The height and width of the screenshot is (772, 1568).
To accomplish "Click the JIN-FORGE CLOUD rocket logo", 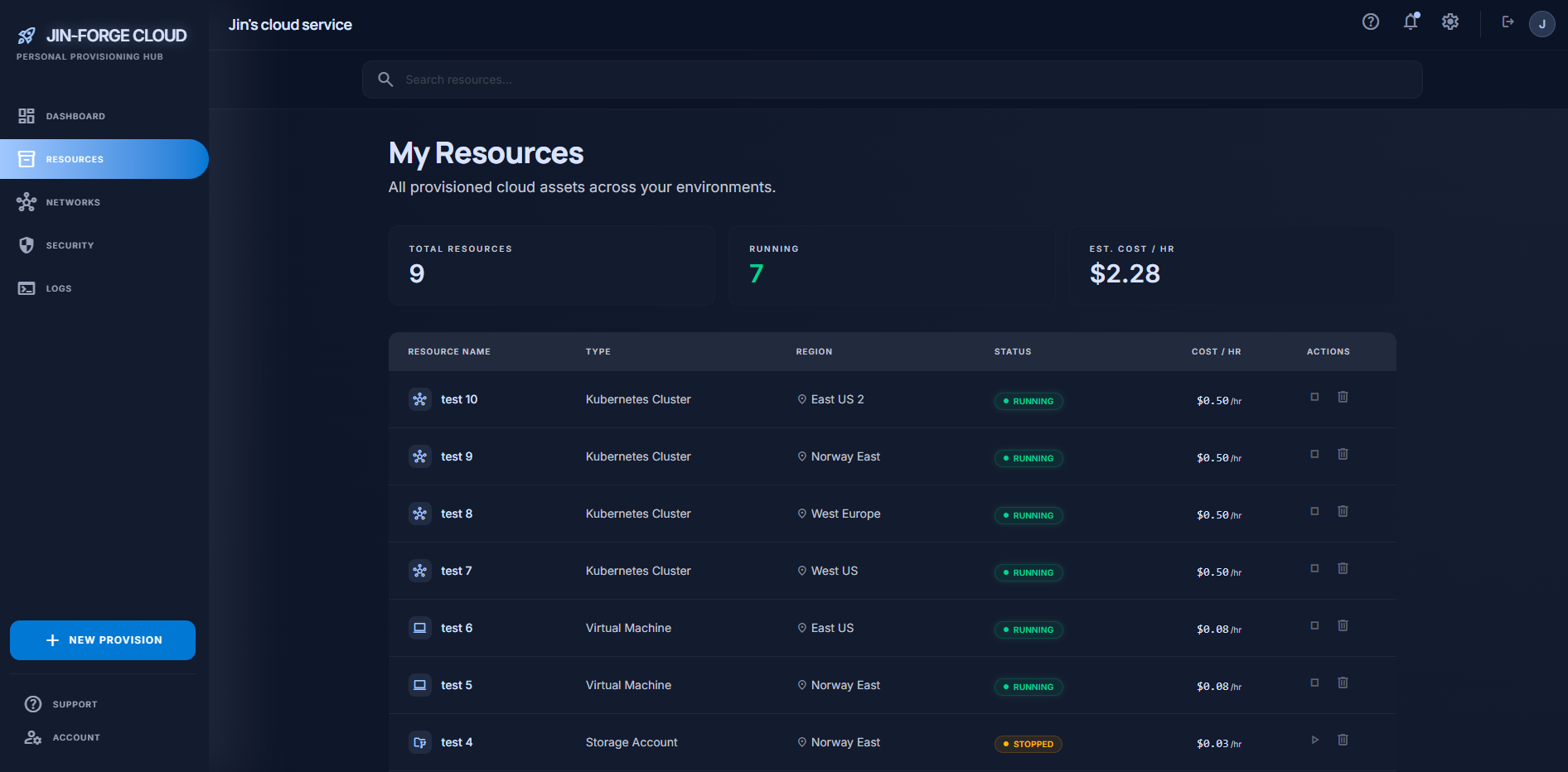I will 27,36.
